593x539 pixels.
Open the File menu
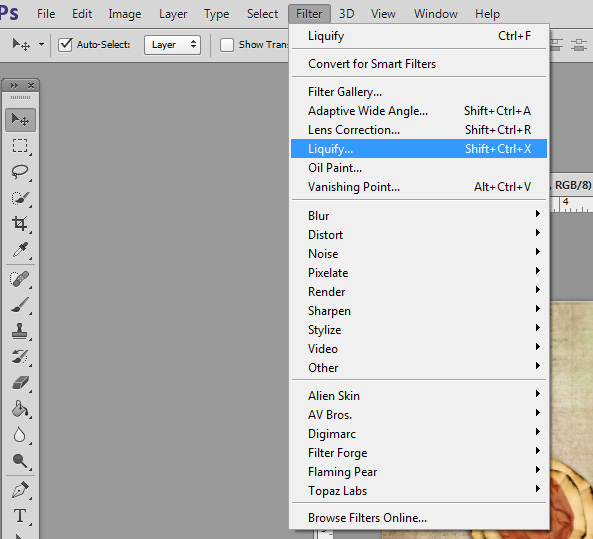point(46,14)
